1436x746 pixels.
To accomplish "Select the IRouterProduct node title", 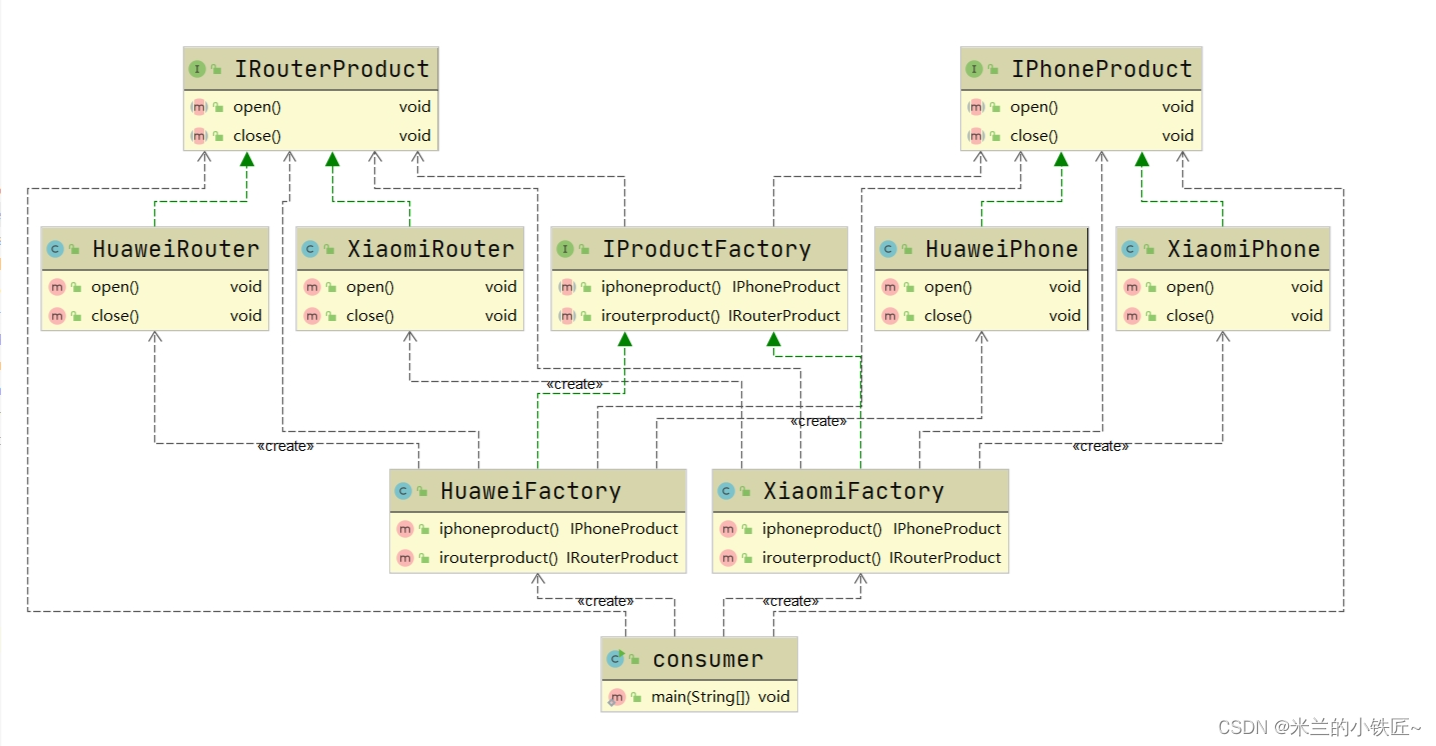I will point(331,69).
